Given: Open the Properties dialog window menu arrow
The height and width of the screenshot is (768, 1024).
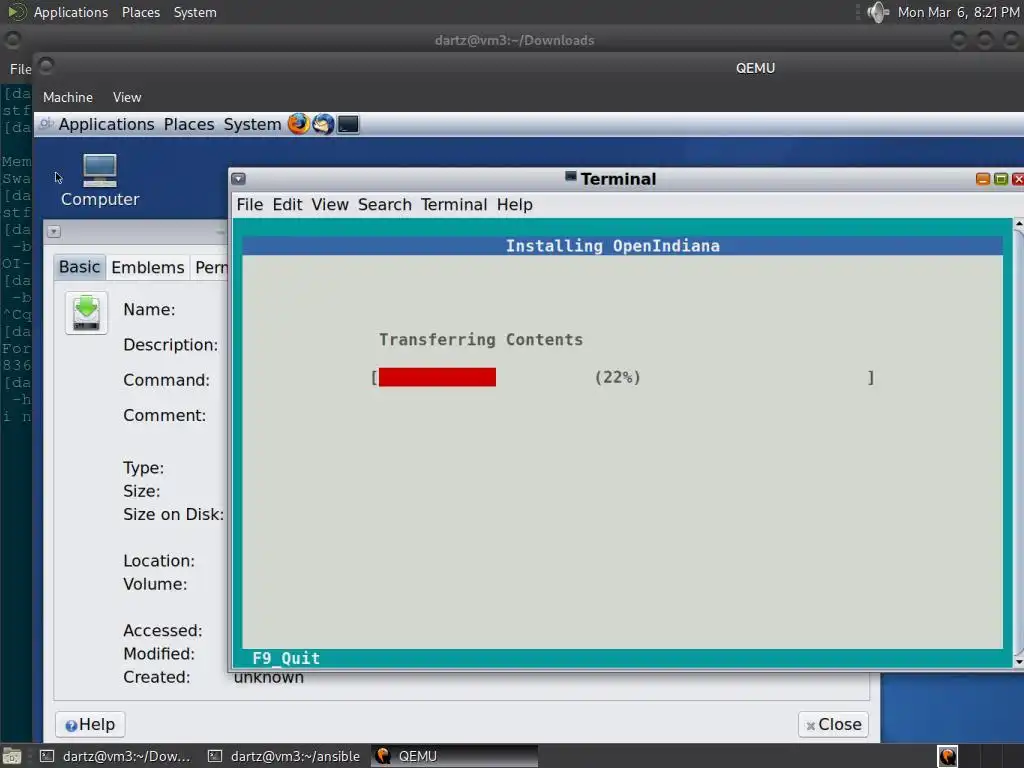Looking at the screenshot, I should [54, 232].
